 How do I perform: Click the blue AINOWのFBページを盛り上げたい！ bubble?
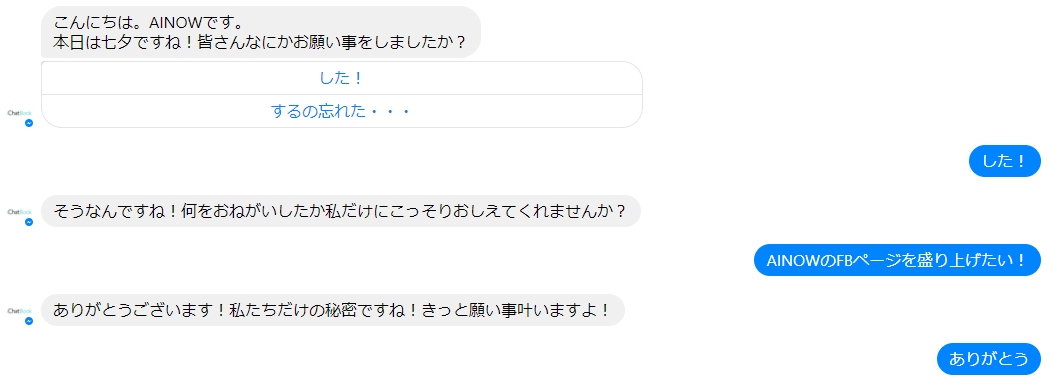(x=897, y=260)
